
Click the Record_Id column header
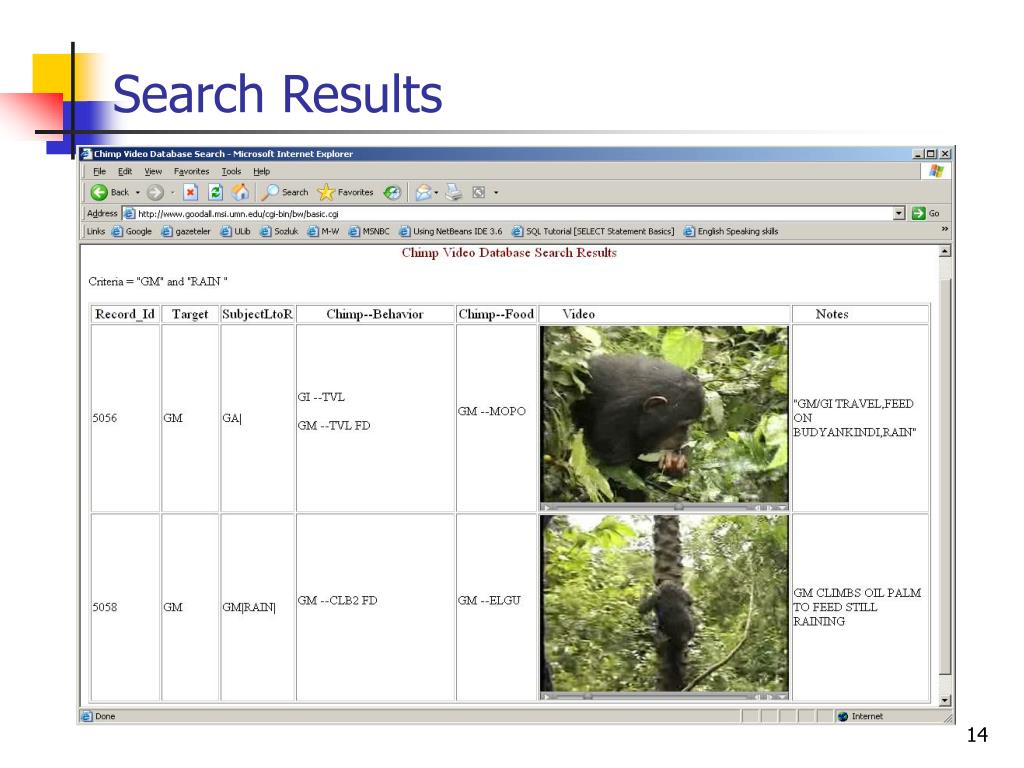(x=125, y=314)
